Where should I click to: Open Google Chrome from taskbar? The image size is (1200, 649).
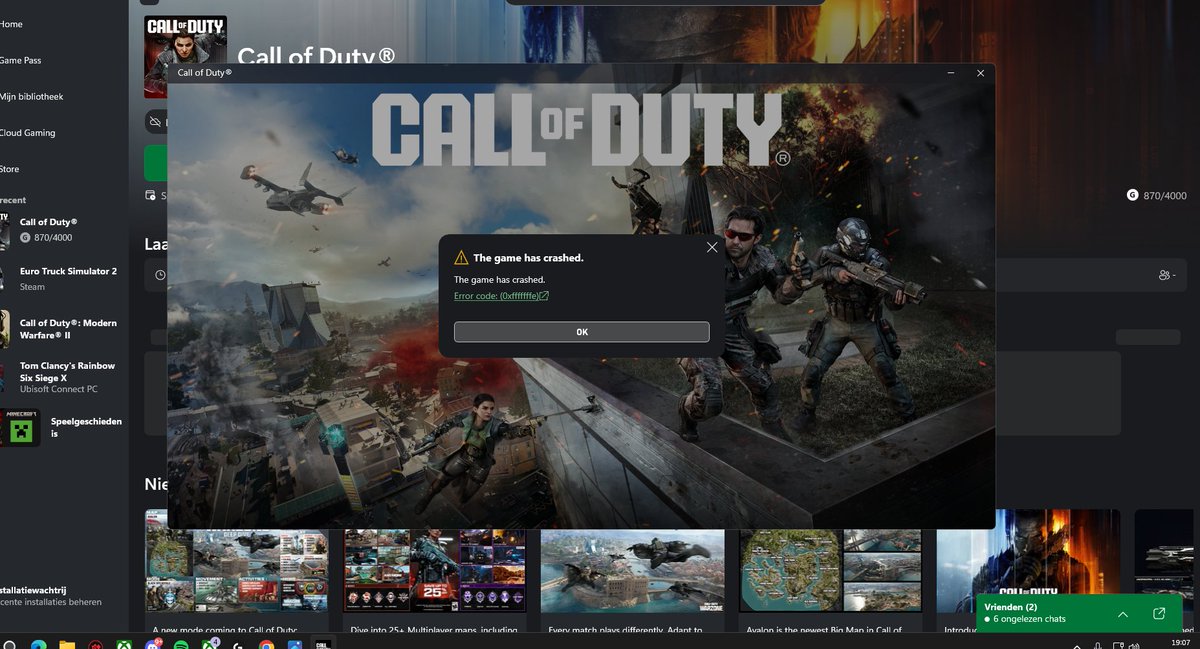click(x=266, y=644)
